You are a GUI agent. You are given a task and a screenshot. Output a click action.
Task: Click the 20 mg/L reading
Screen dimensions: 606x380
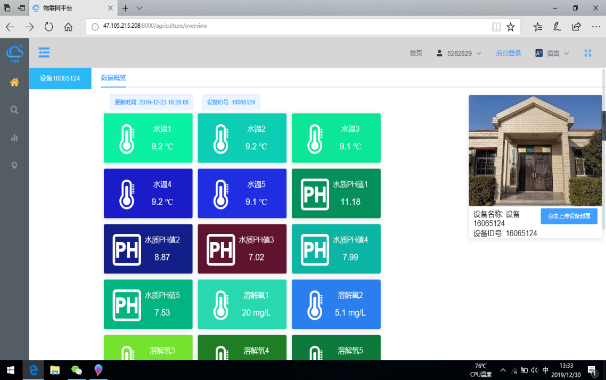[x=256, y=313]
